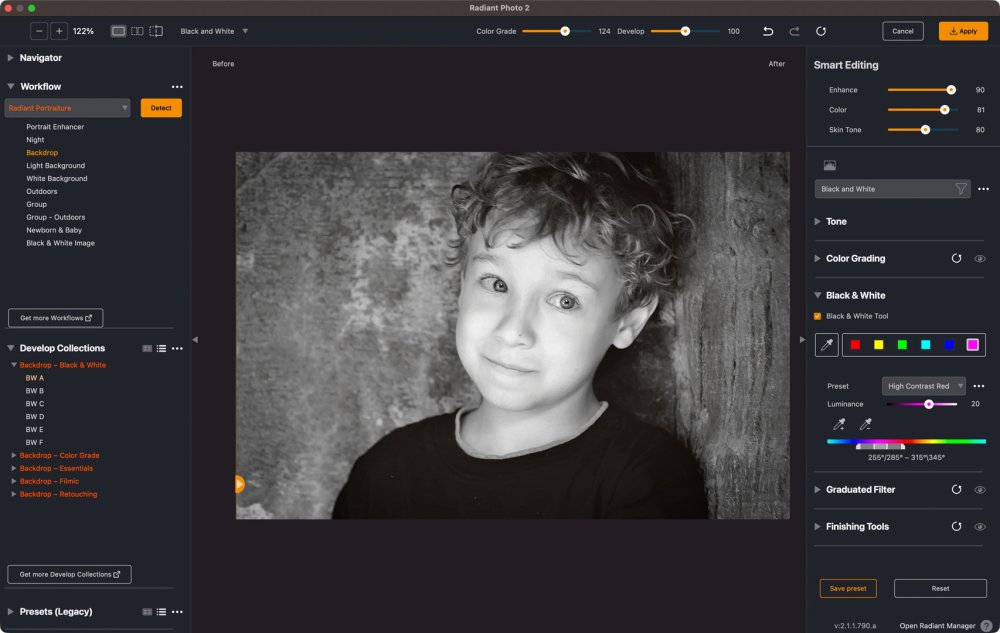Select Night workflow item
1000x633 pixels.
point(35,140)
